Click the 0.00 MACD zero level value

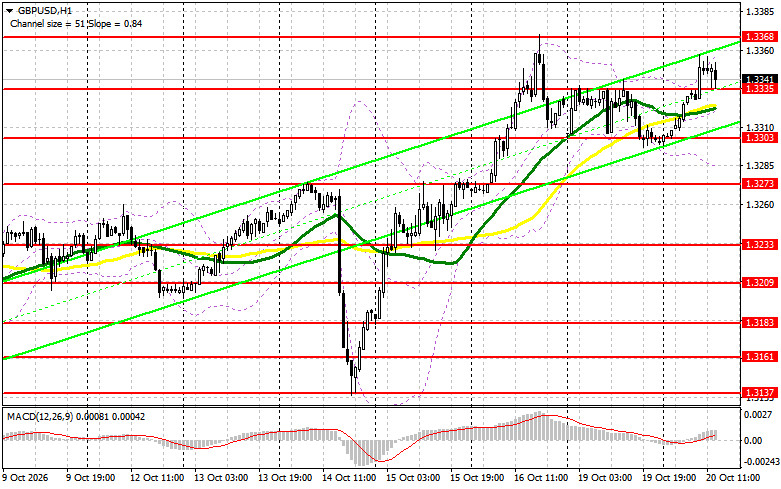755,440
